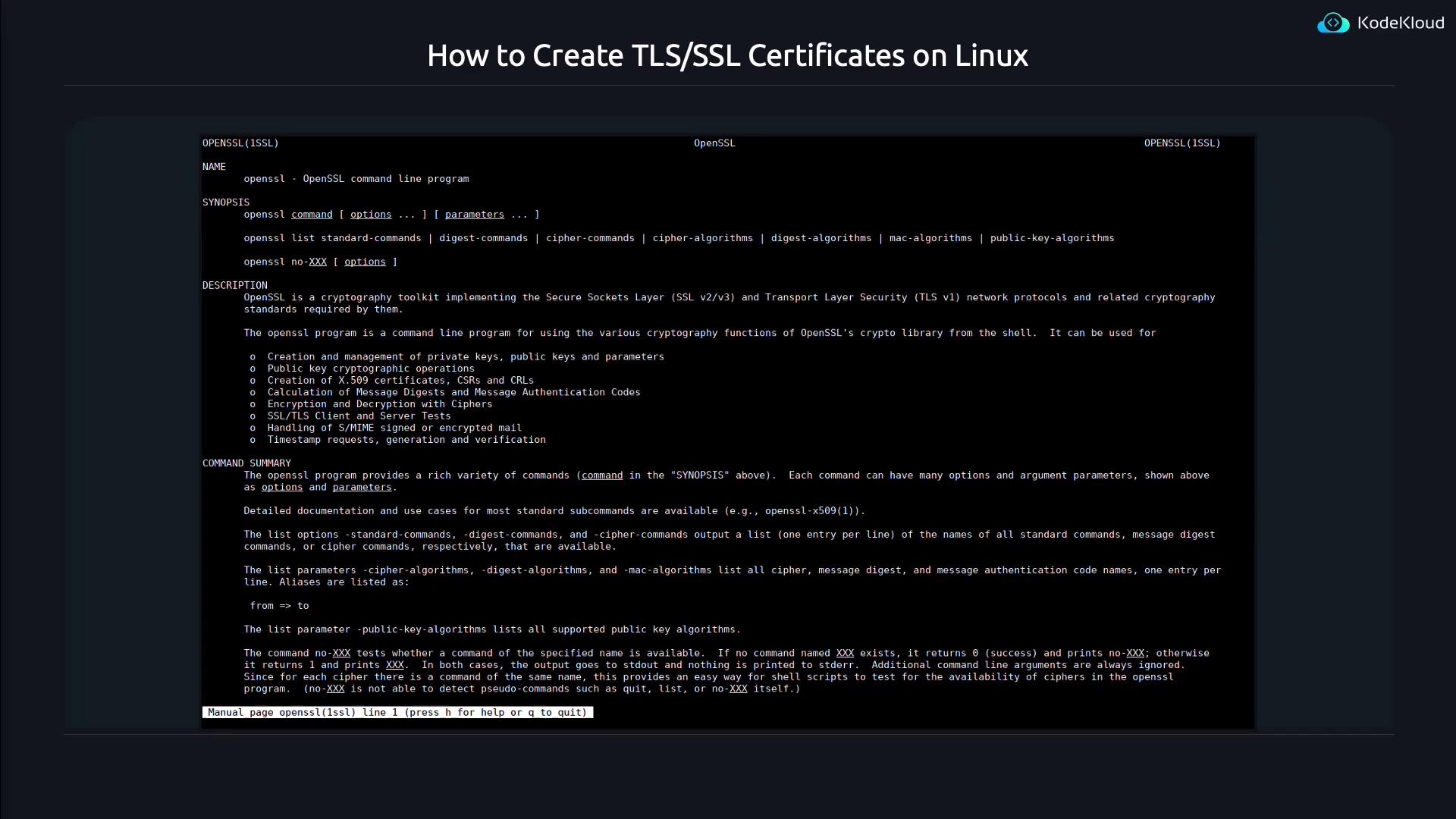Click the NAME section heading
Image resolution: width=1456 pixels, height=819 pixels.
214,167
